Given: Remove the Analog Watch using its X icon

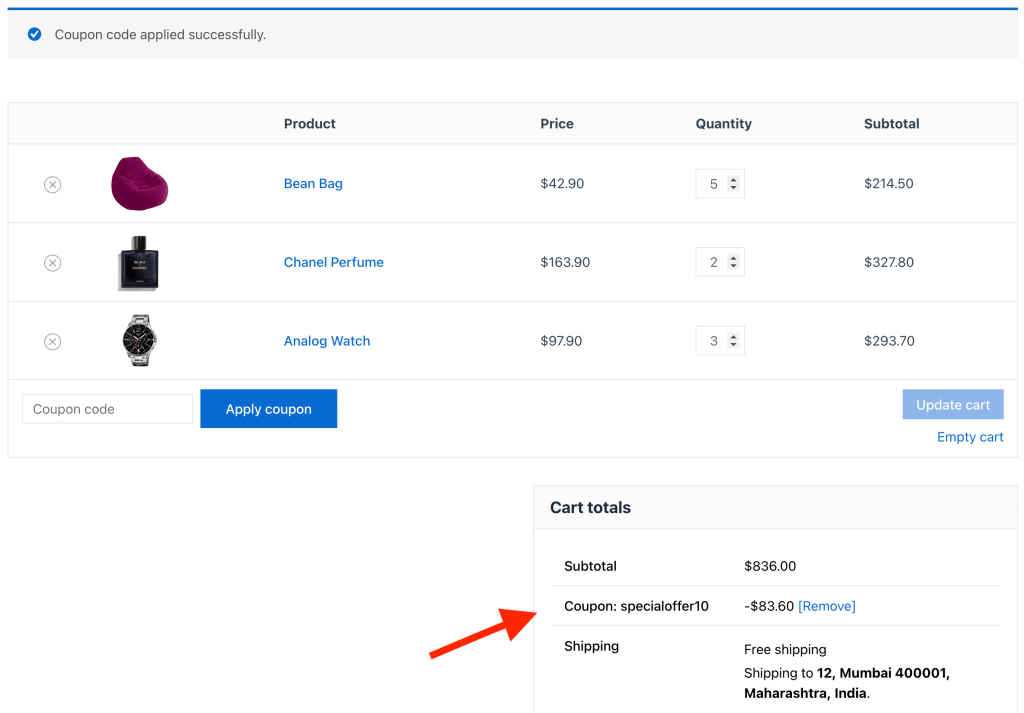Looking at the screenshot, I should tap(52, 341).
